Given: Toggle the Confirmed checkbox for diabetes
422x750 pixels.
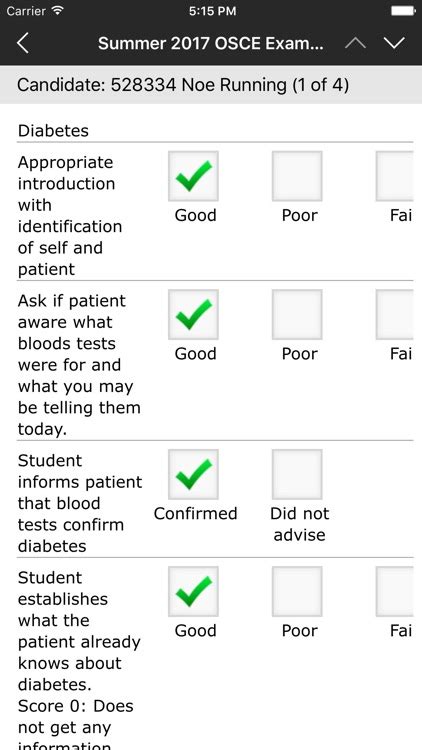Looking at the screenshot, I should click(x=193, y=474).
